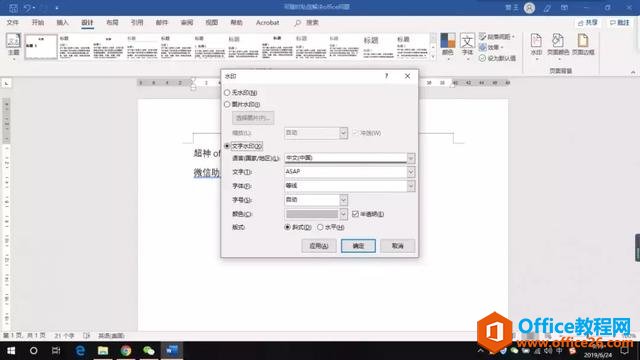
Task: Click the Apply button in dialog
Action: (x=319, y=246)
